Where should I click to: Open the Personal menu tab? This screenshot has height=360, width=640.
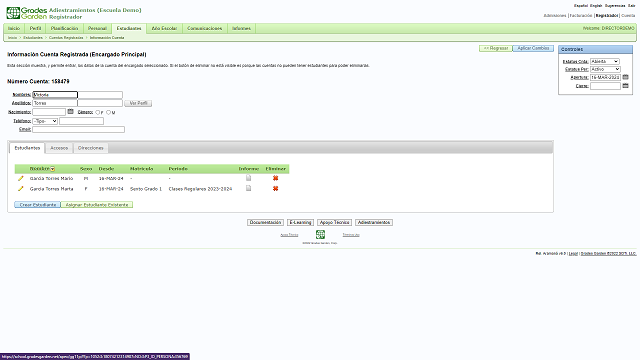coord(97,29)
